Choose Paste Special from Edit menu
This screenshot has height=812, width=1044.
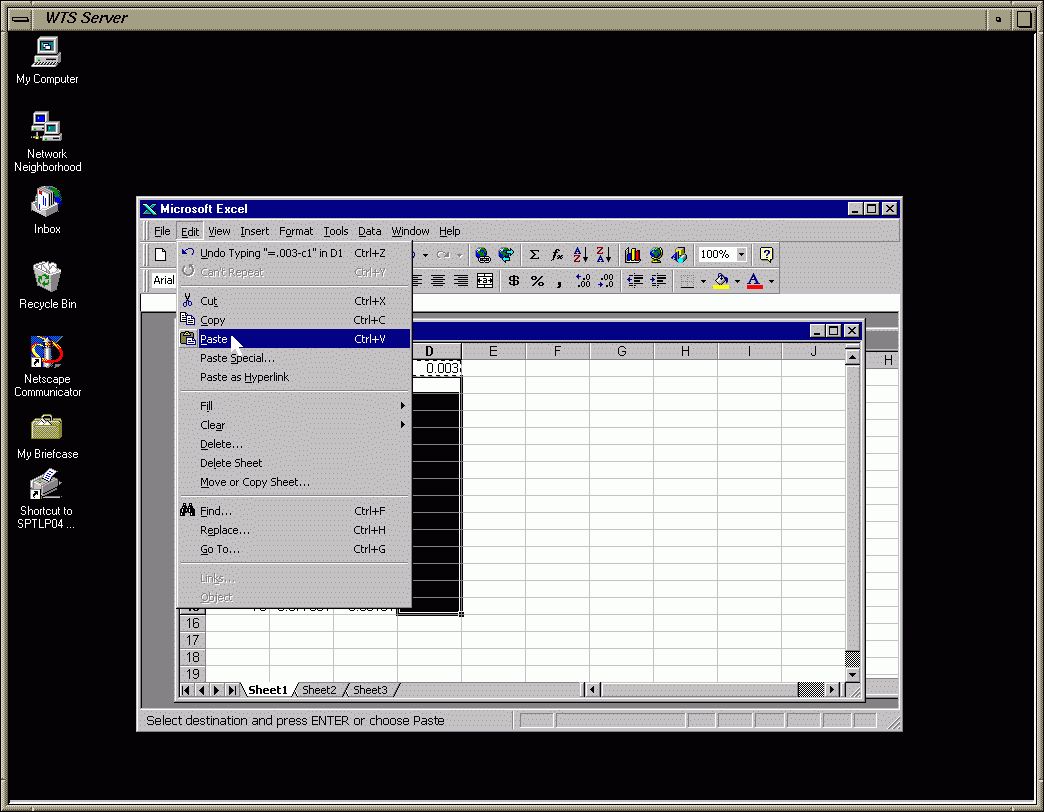point(237,358)
